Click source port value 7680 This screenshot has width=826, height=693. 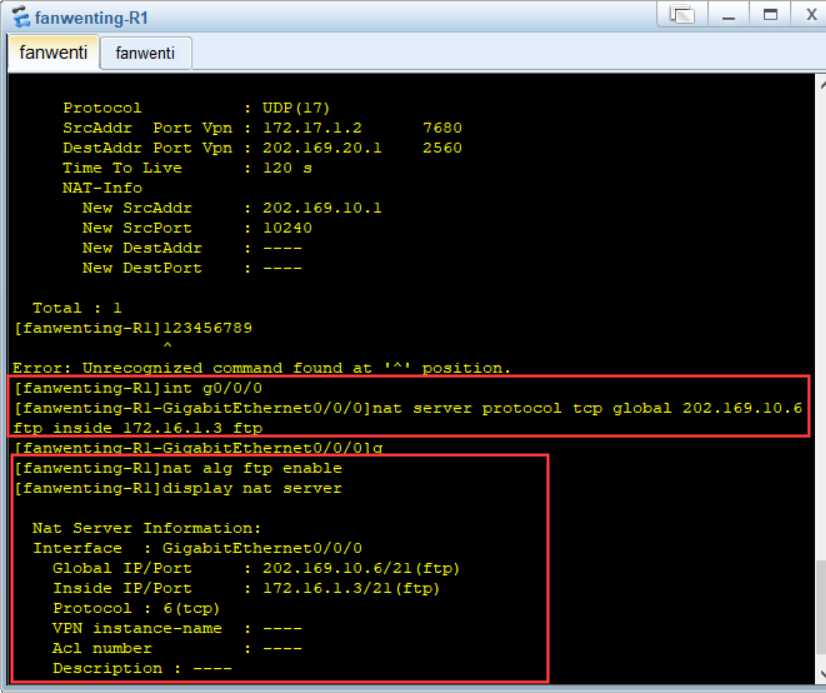pyautogui.click(x=442, y=128)
